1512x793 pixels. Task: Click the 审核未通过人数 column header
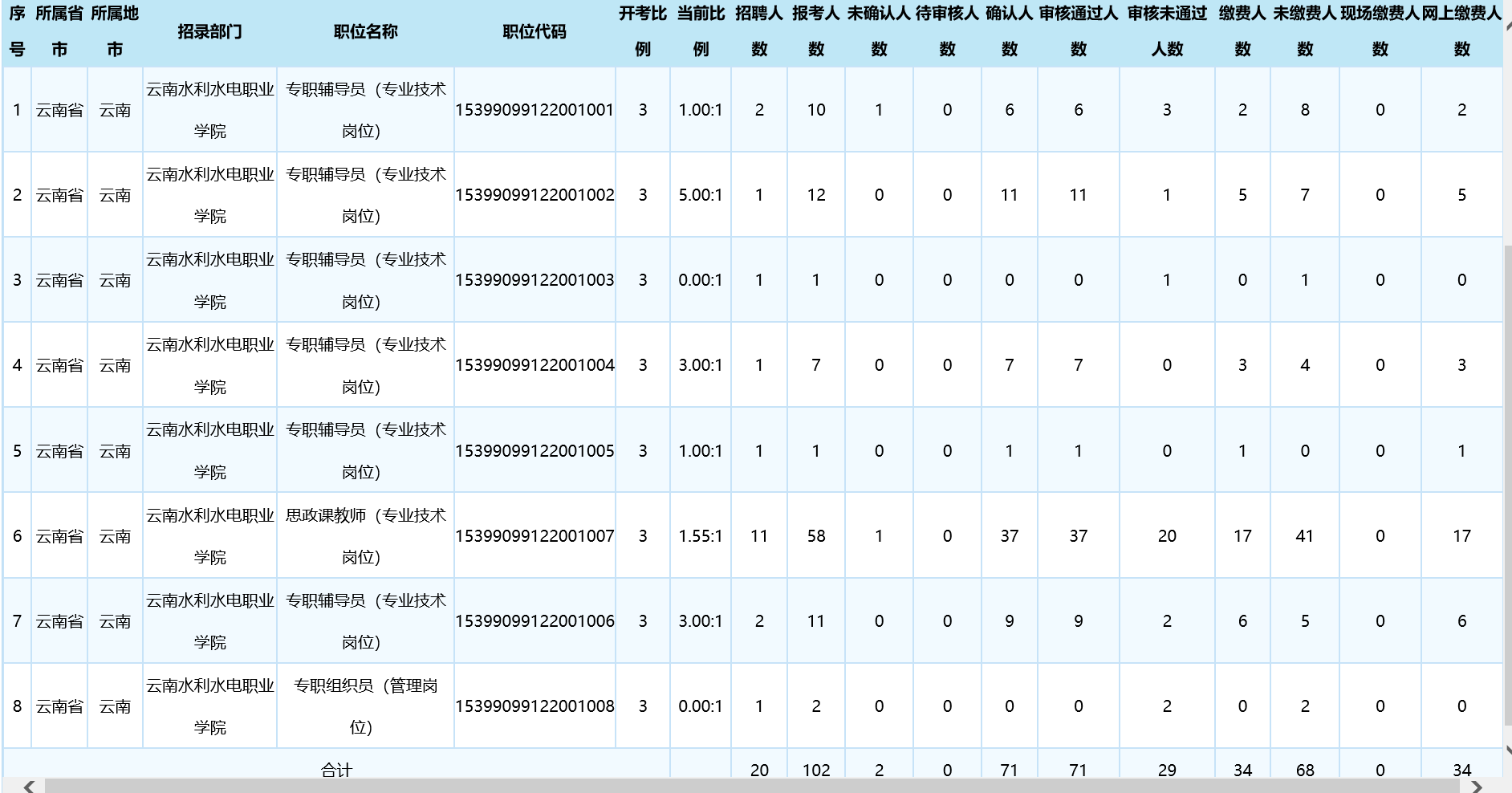(x=1167, y=32)
